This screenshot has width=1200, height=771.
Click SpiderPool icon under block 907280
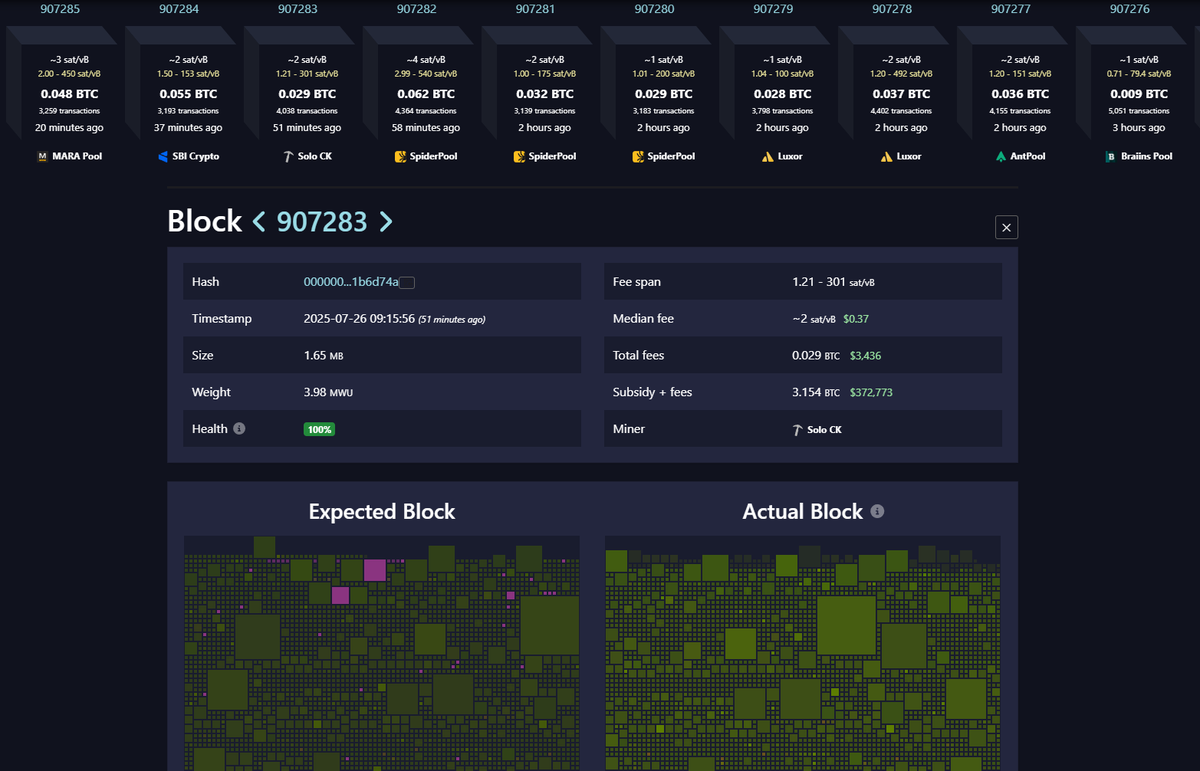(638, 157)
